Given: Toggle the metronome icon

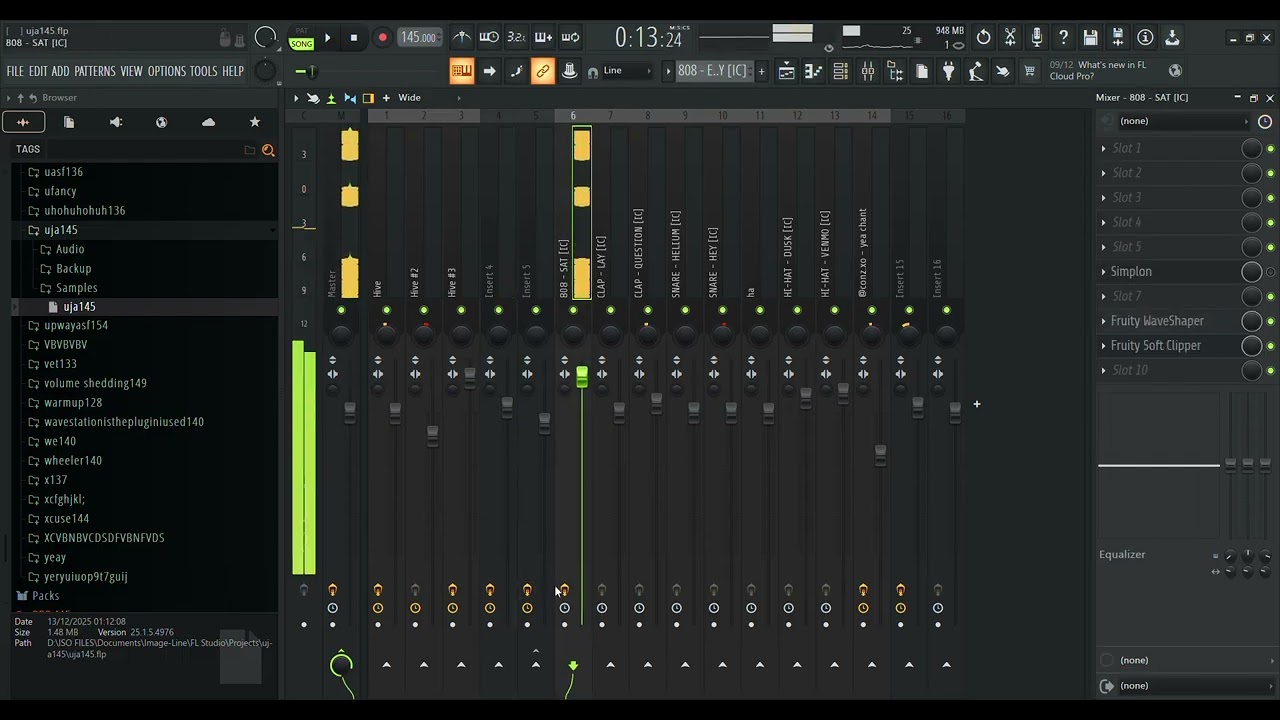Looking at the screenshot, I should click(462, 38).
